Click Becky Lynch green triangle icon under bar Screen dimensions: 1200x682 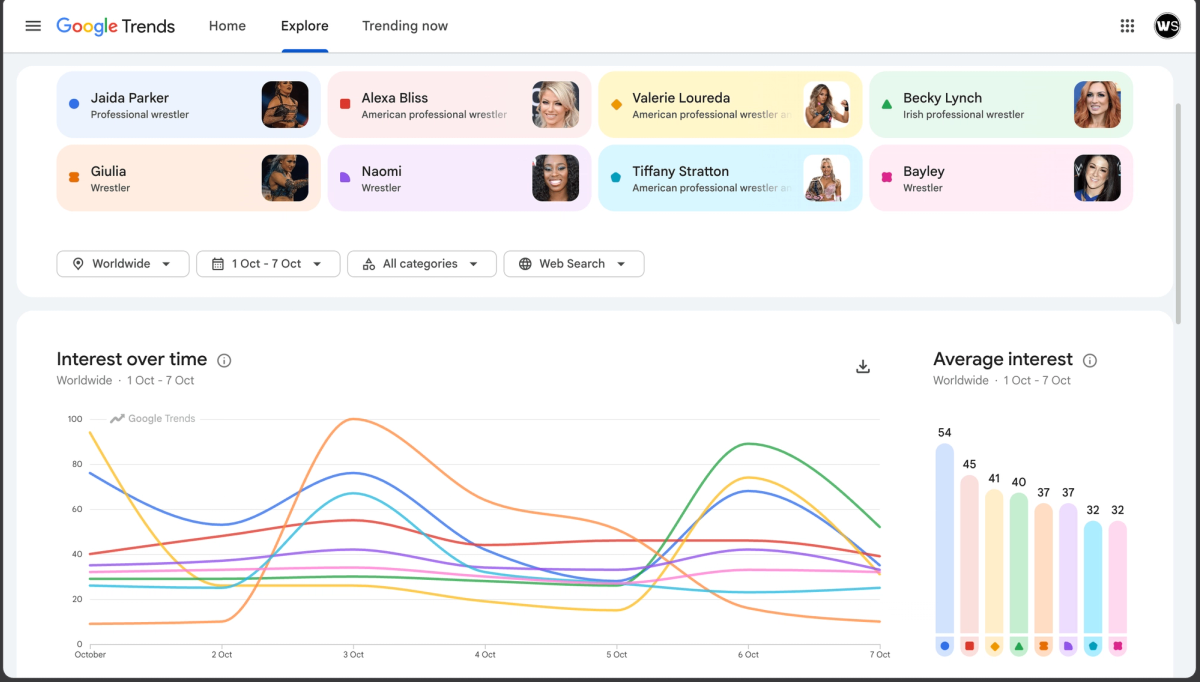(x=1019, y=646)
